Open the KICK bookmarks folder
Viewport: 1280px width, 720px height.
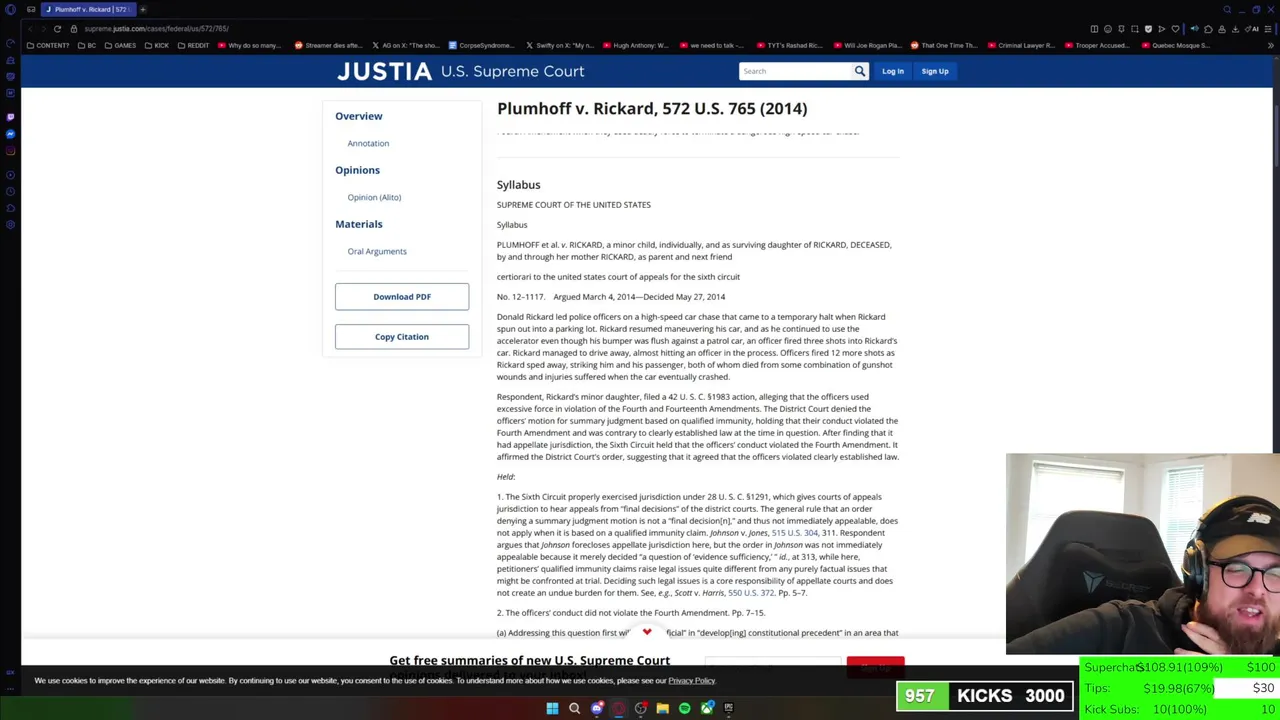[157, 45]
